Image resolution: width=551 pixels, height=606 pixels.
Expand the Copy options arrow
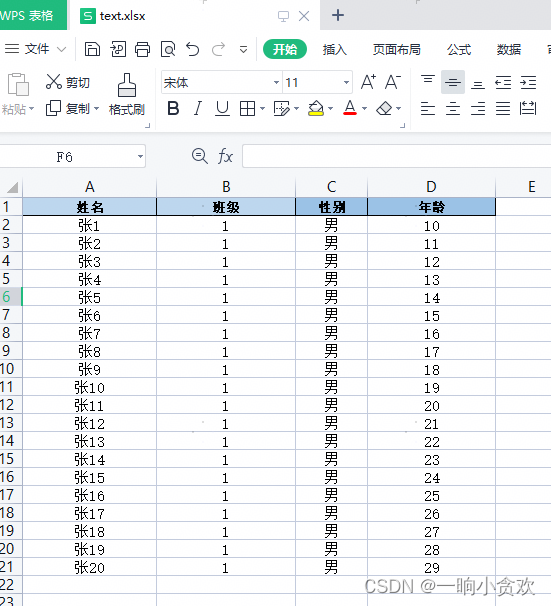(x=96, y=109)
